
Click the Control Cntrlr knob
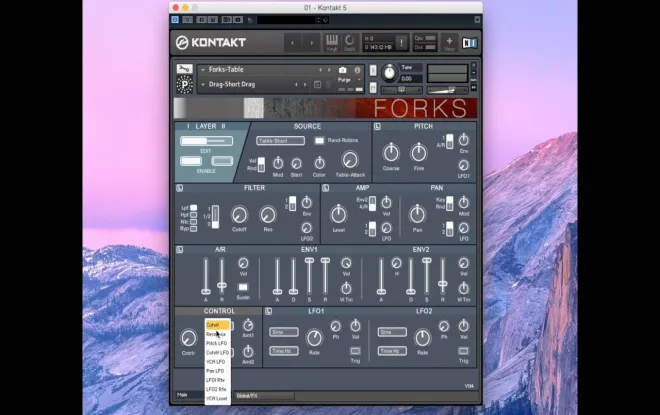pos(188,338)
